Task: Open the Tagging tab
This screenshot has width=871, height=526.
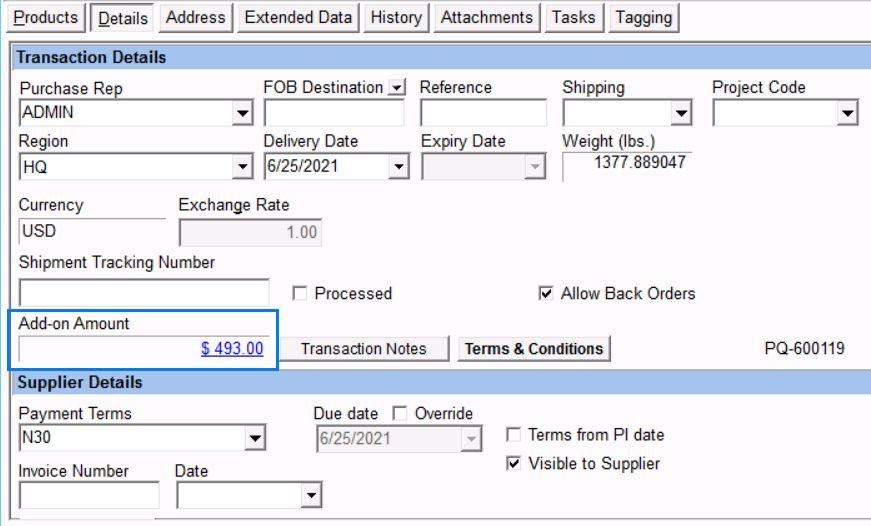Action: [643, 18]
